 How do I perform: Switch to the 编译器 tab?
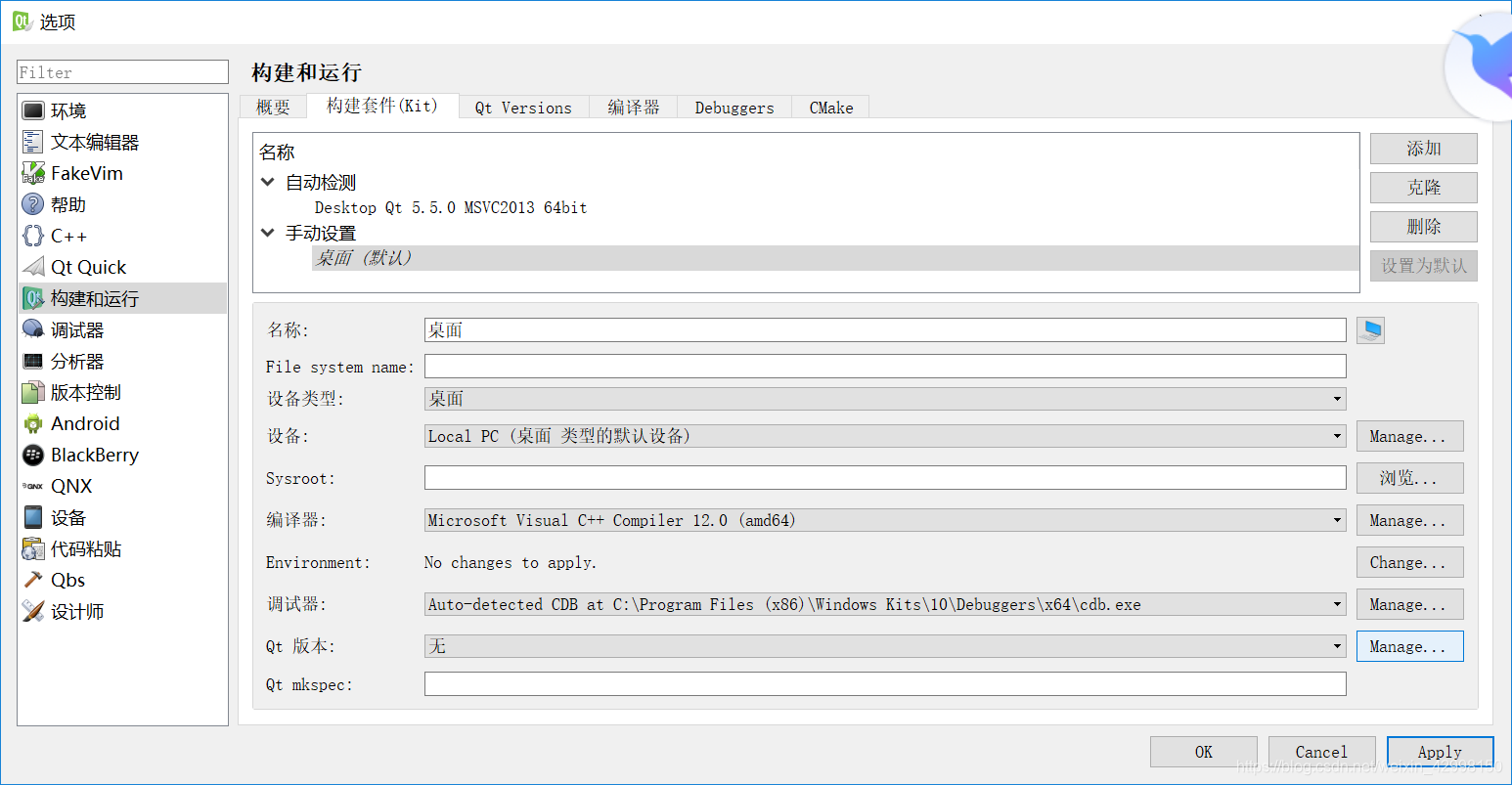tap(633, 108)
